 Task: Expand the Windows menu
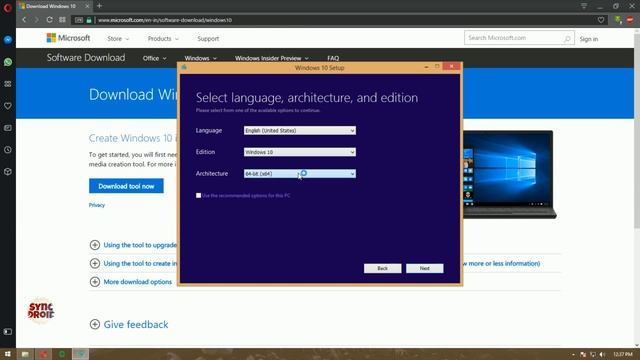[200, 58]
